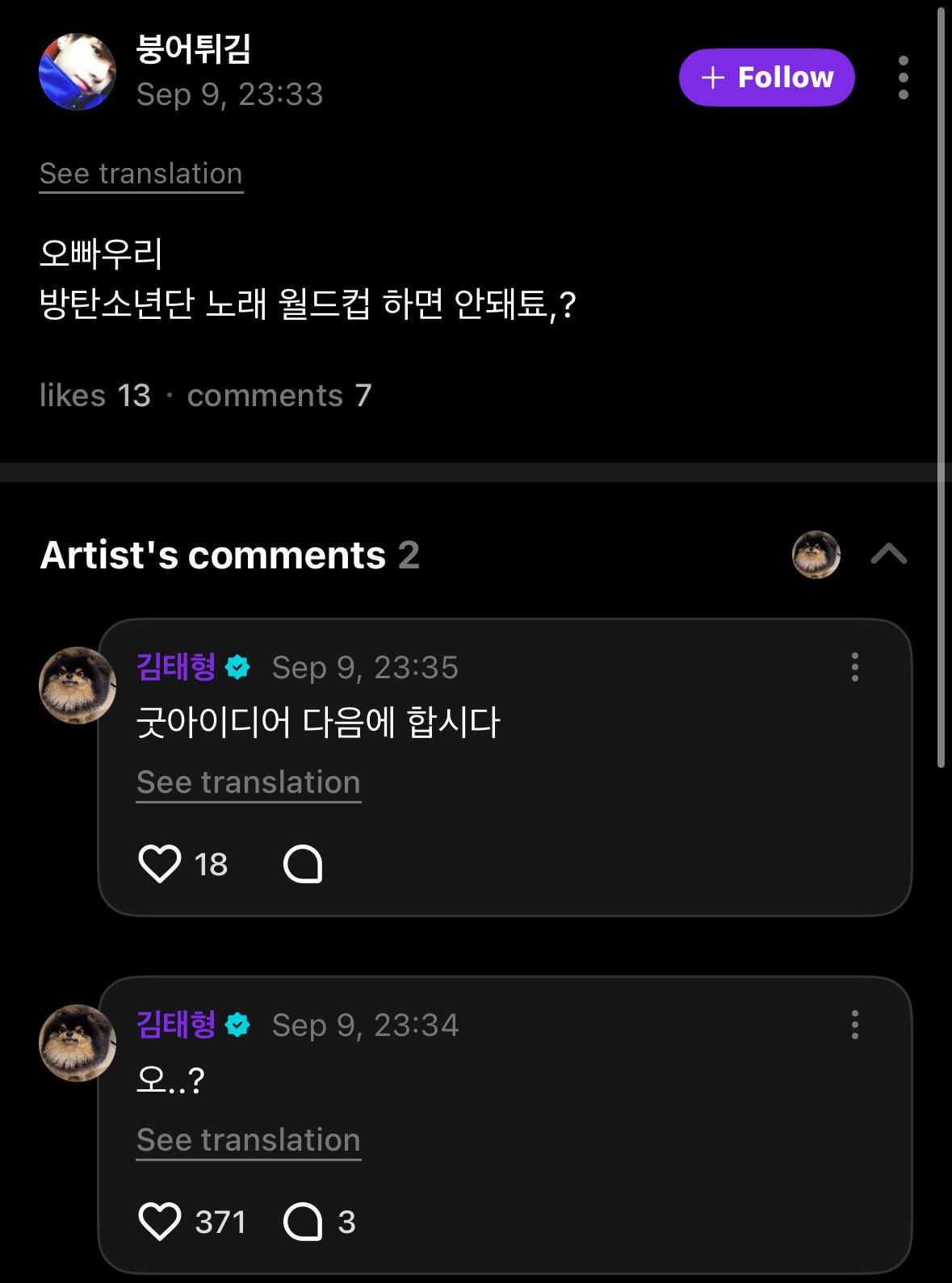Click verified badge on 23:35 comment

pyautogui.click(x=237, y=668)
